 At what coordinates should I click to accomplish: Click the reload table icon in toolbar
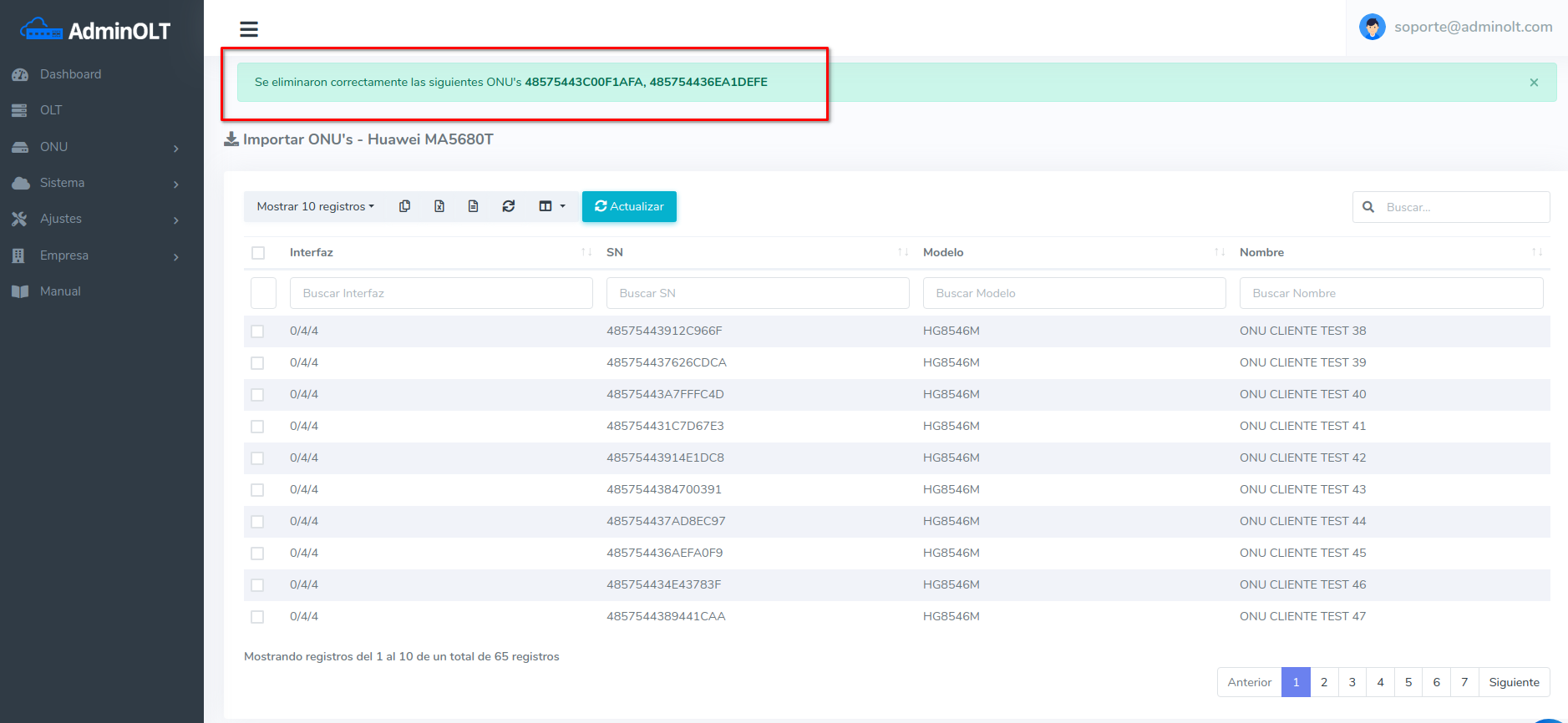point(509,206)
